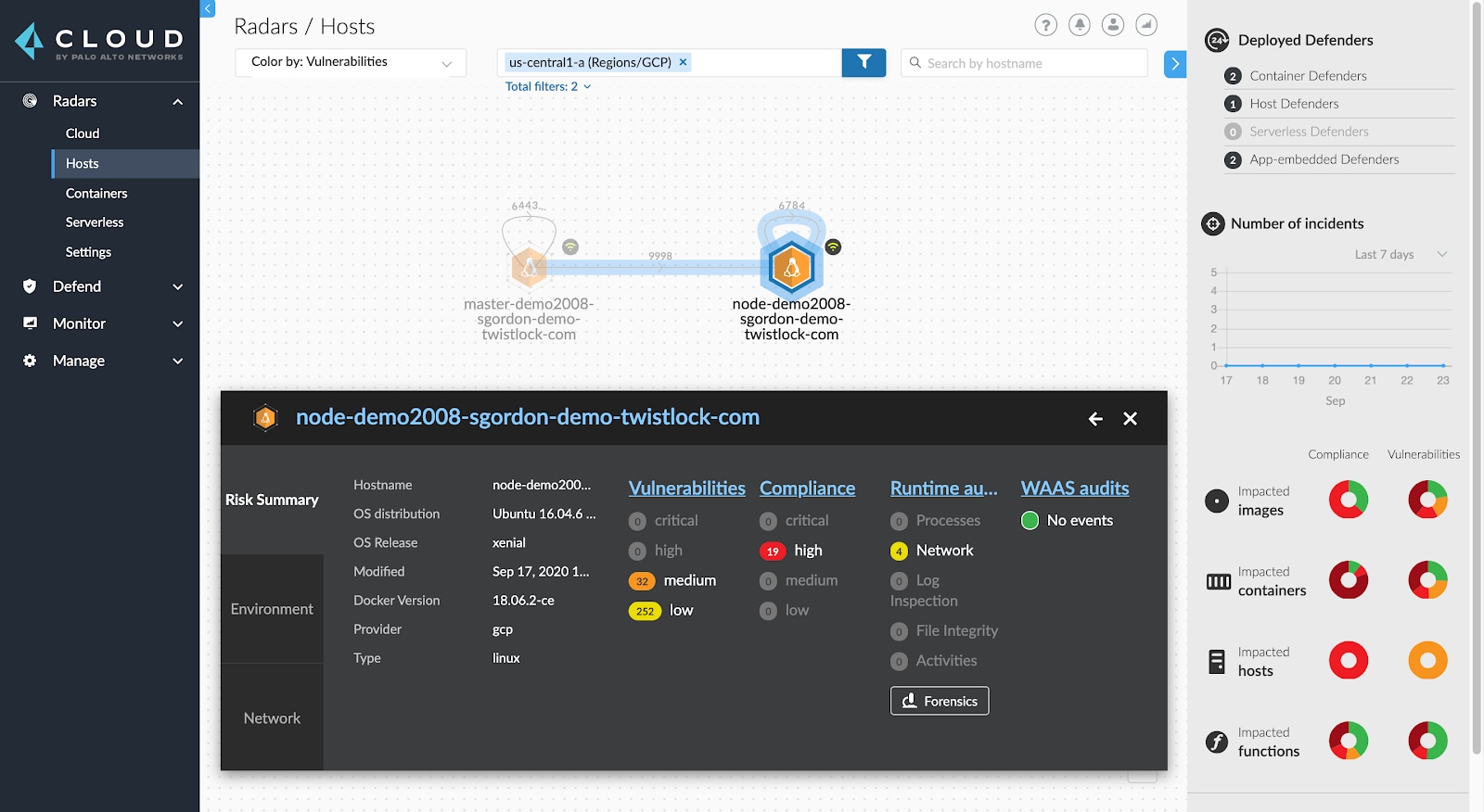Expand the Defend menu section
The height and width of the screenshot is (812, 1484).
pyautogui.click(x=177, y=286)
